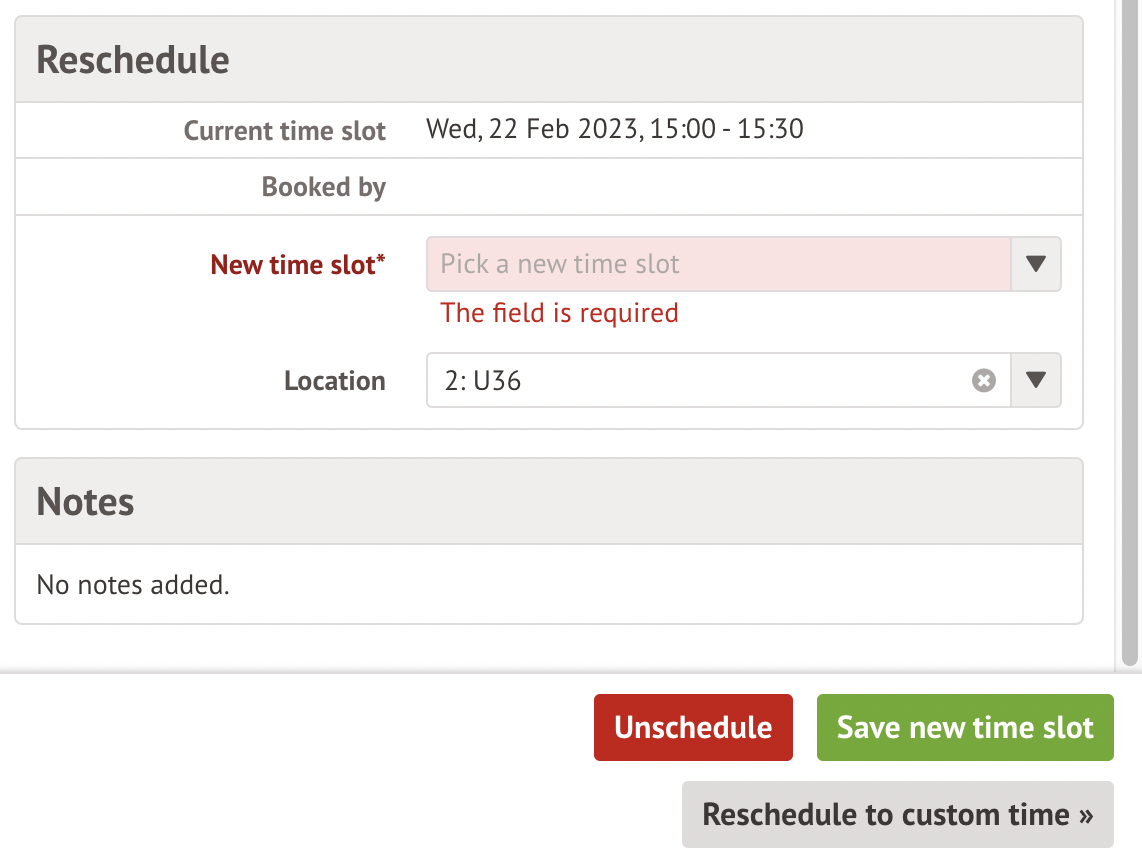The height and width of the screenshot is (856, 1142).
Task: Click the date "Wed, 22 Feb 2023"
Action: (x=533, y=129)
